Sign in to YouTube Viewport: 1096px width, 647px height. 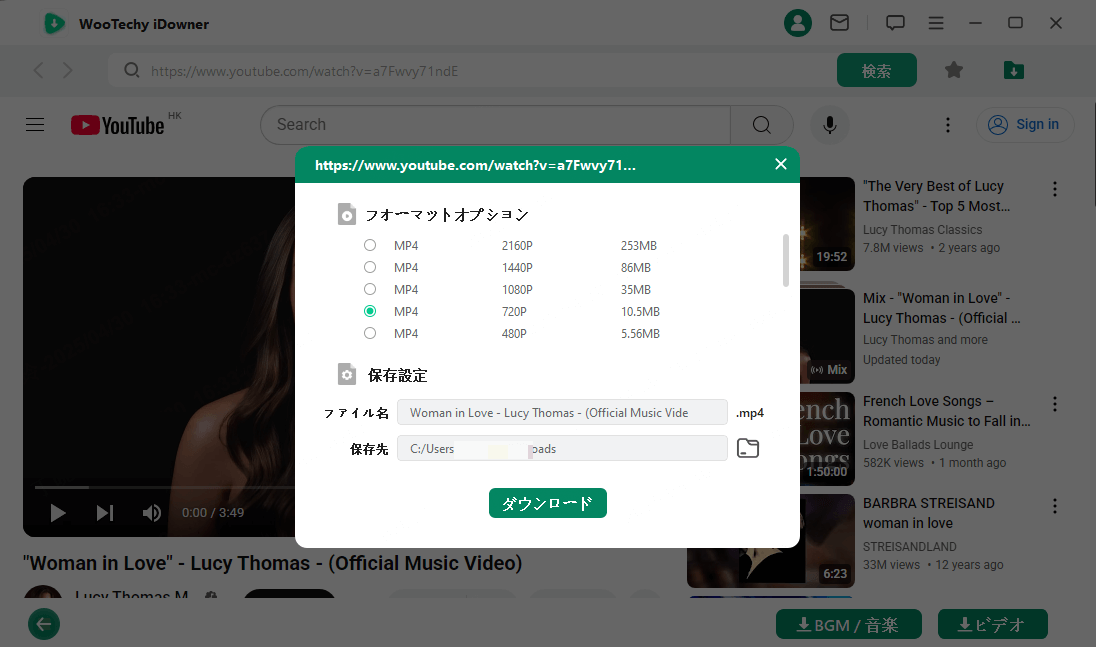[x=1025, y=125]
